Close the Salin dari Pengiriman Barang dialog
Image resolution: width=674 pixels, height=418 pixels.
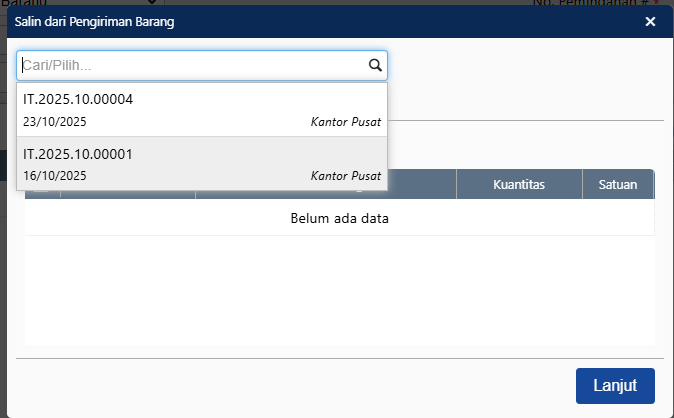point(650,21)
